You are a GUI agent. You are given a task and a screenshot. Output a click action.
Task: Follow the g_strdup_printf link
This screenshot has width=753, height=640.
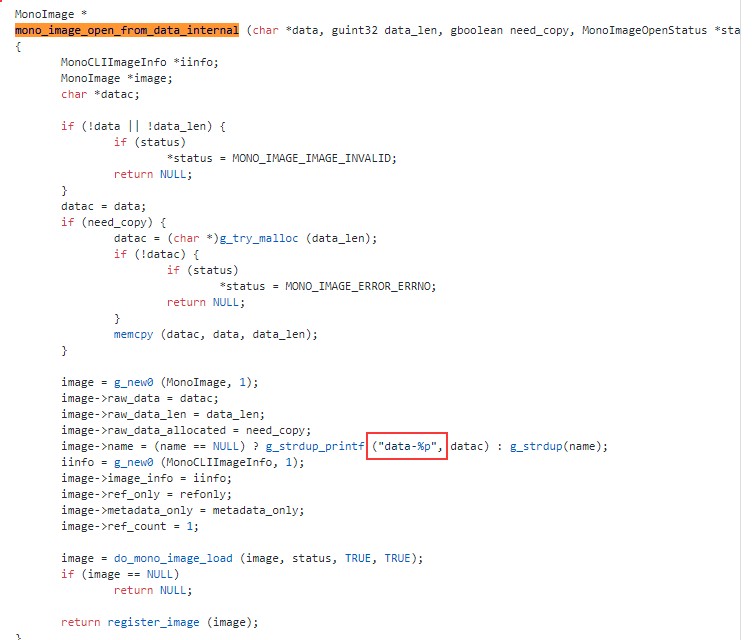coord(315,447)
